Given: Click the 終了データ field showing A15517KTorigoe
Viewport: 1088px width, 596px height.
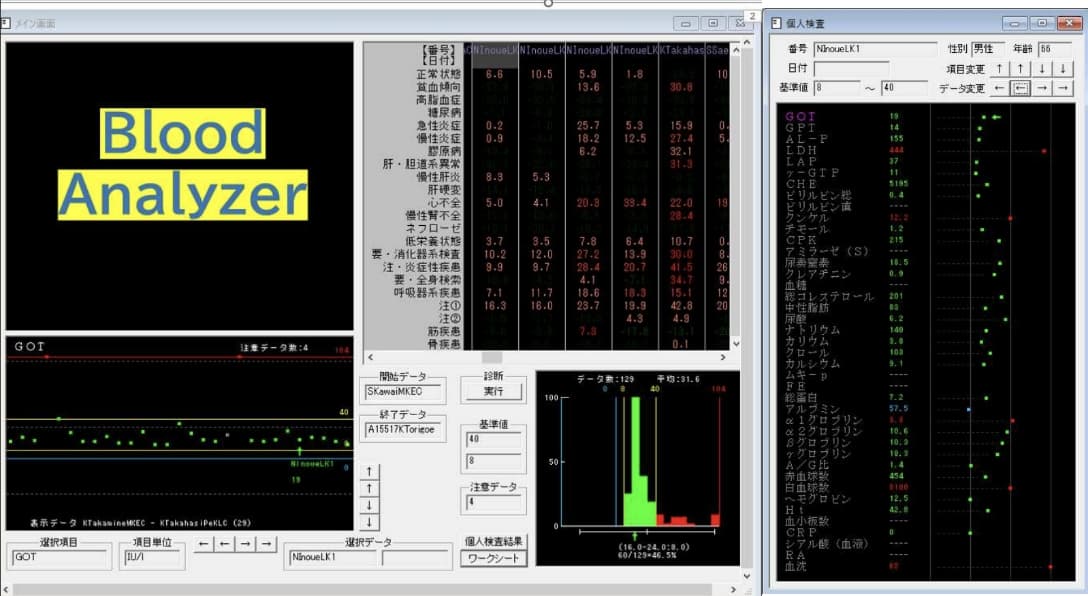Looking at the screenshot, I should click(402, 430).
